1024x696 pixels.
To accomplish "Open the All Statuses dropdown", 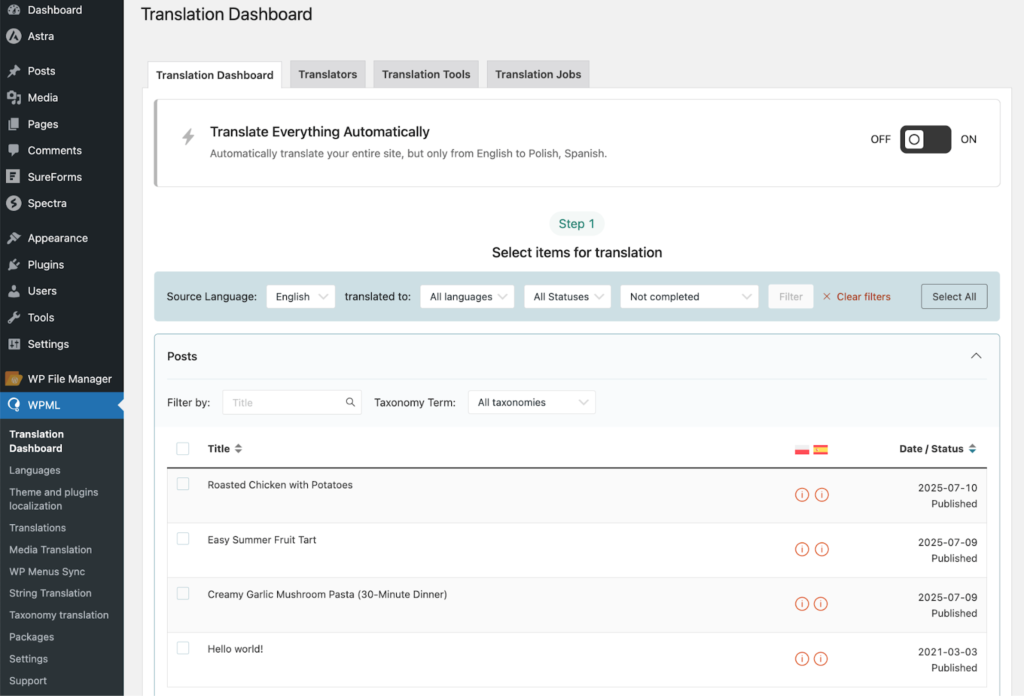I will (x=568, y=297).
